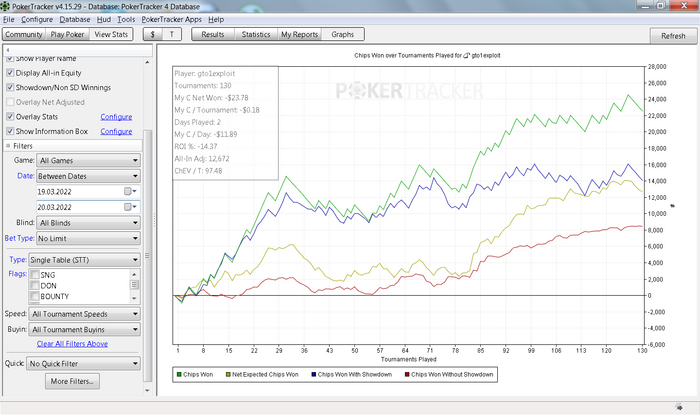The width and height of the screenshot is (700, 415).
Task: Click the Tournaments Played axis label
Action: (408, 359)
